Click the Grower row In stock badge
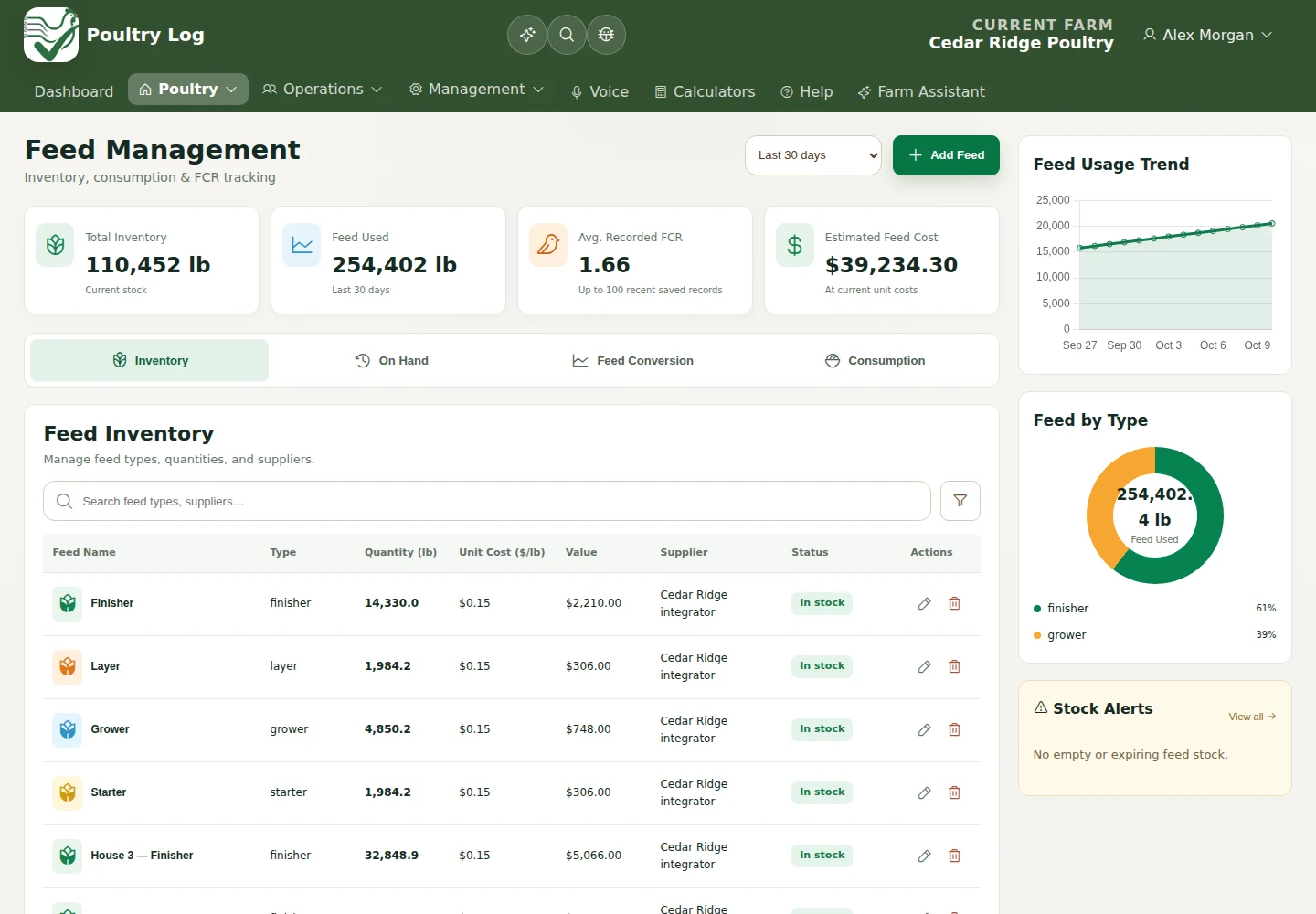 [x=822, y=729]
